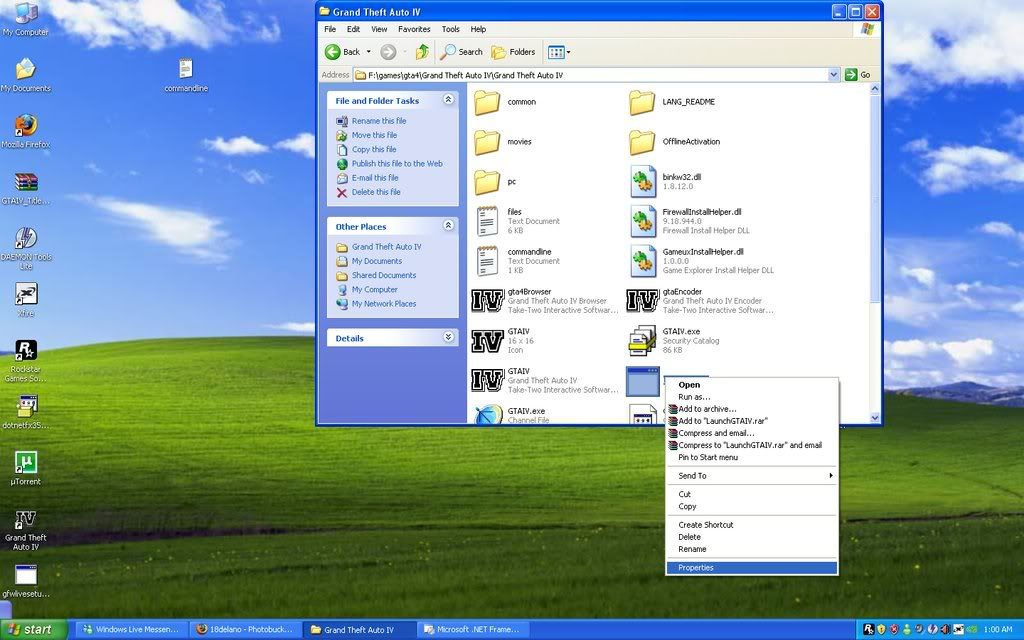Select commandline text file on desktop
The width and height of the screenshot is (1024, 640).
186,76
